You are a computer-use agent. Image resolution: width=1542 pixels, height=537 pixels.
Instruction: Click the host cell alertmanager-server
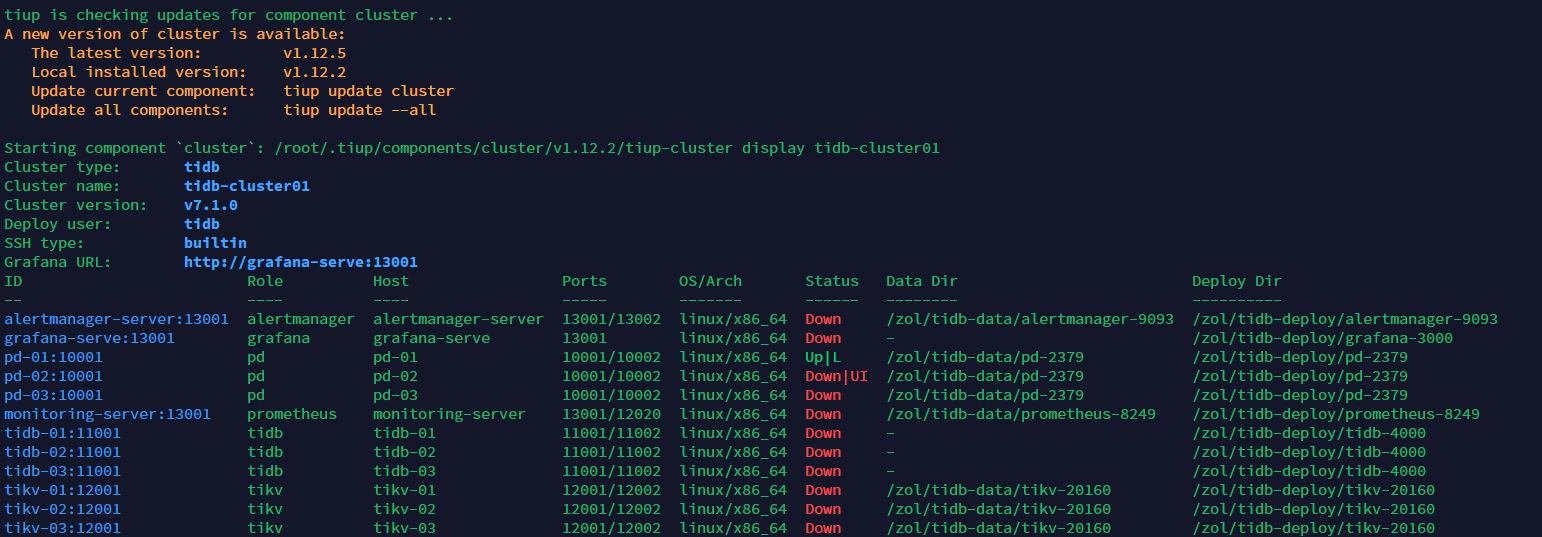click(458, 319)
